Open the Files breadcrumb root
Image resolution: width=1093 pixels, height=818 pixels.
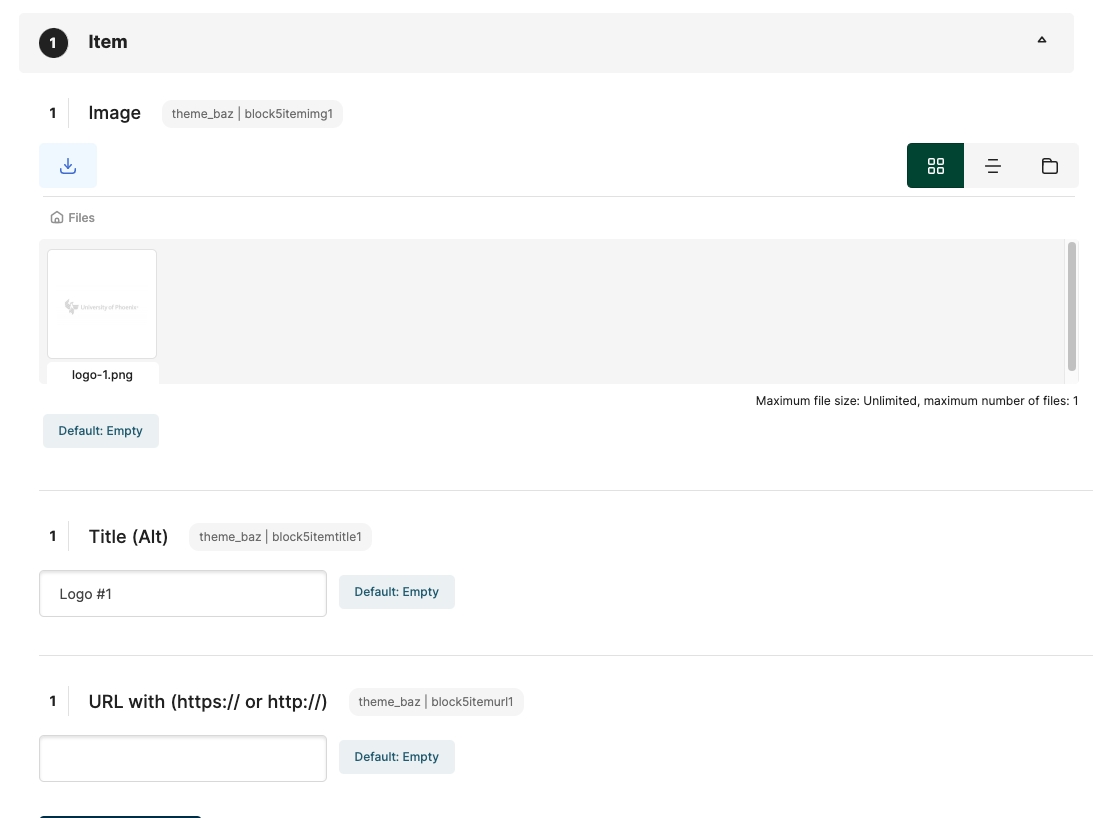(81, 218)
